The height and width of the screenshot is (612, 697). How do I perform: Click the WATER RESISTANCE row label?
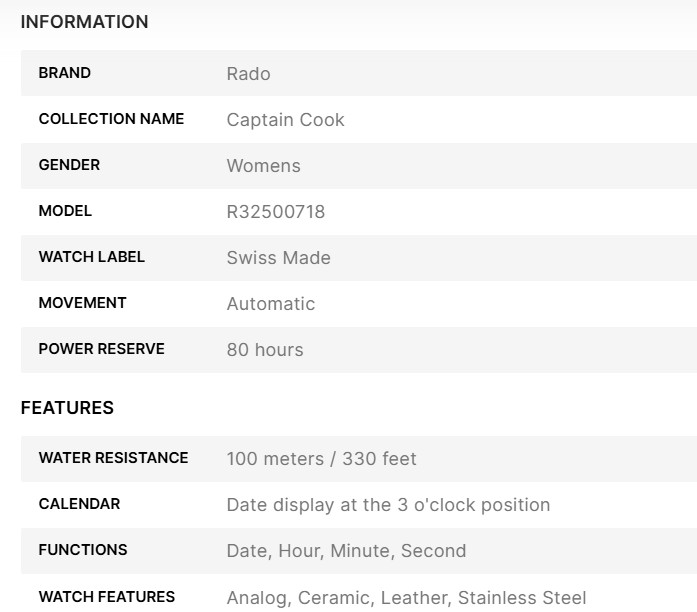click(113, 458)
